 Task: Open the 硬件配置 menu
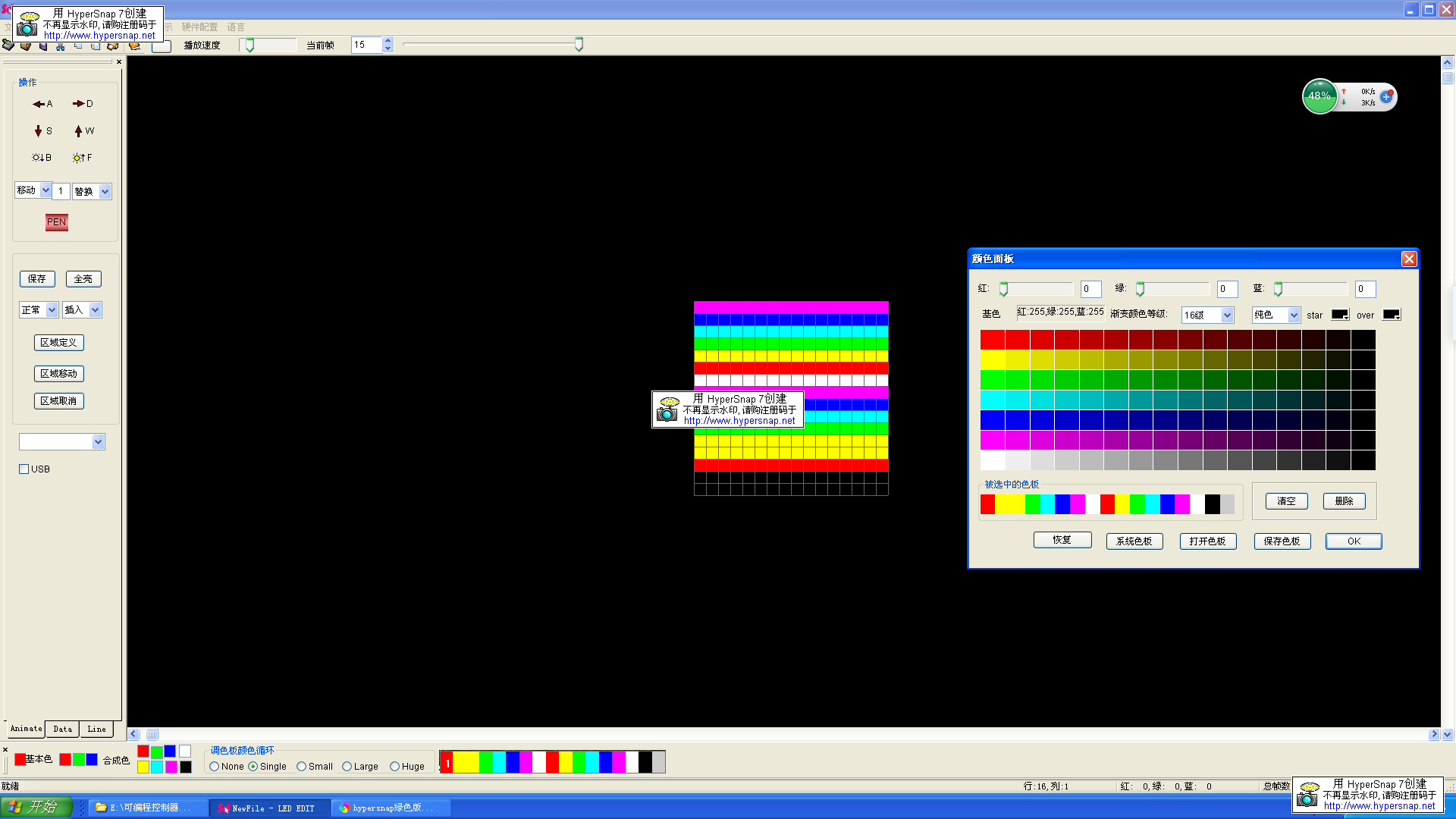(x=199, y=27)
